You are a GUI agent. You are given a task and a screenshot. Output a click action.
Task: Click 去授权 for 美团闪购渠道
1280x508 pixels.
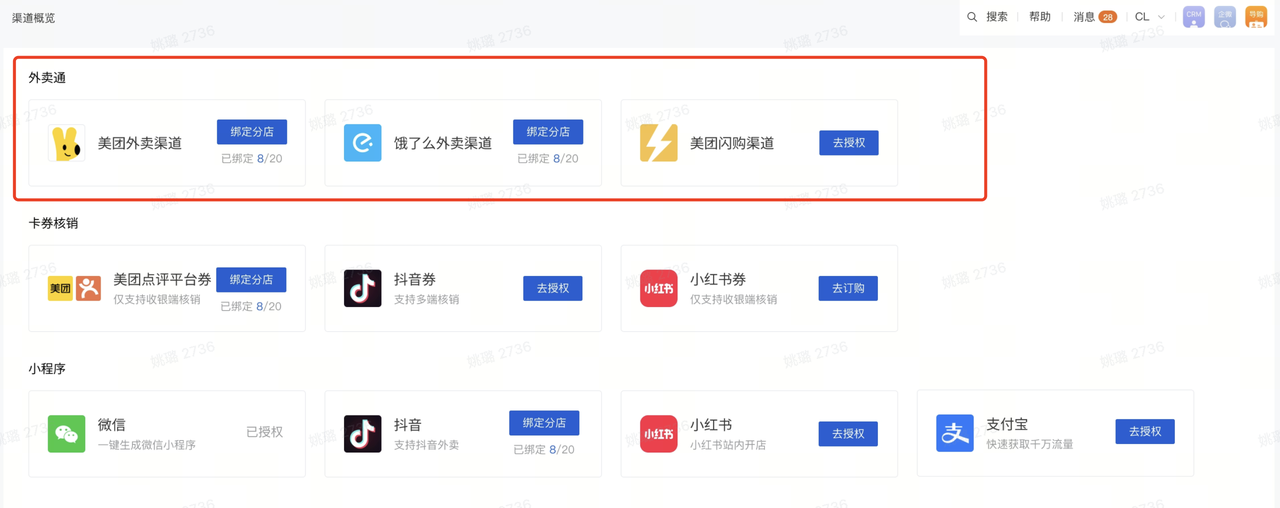tap(848, 143)
